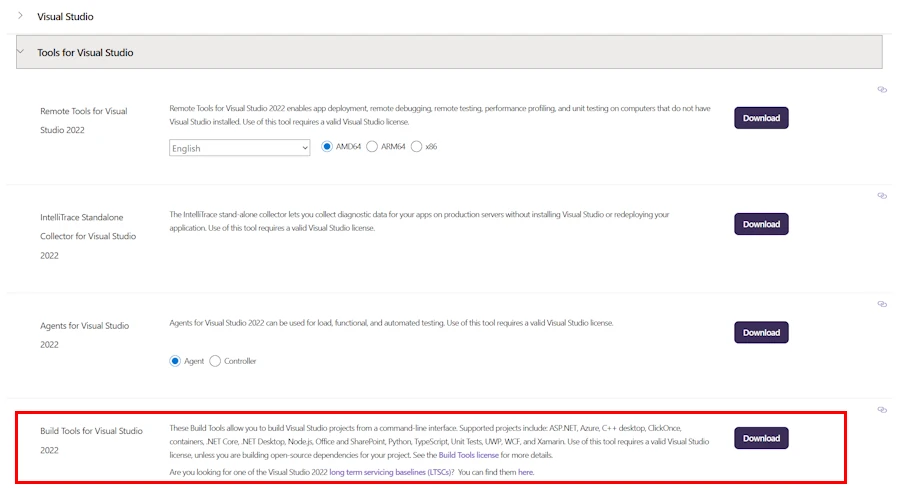Select the ARM64 architecture radio button
900x488 pixels.
pos(372,146)
